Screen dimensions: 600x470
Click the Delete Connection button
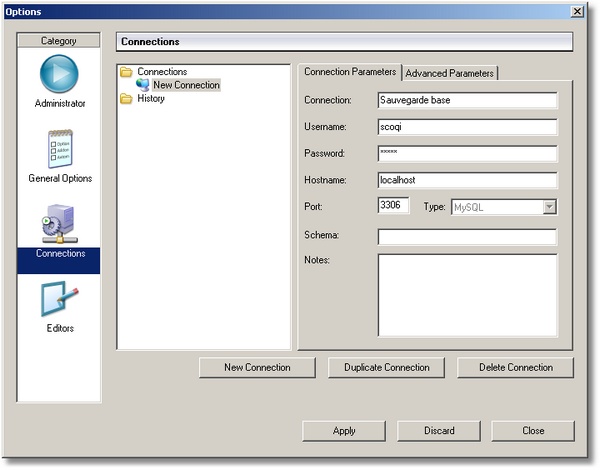pyautogui.click(x=515, y=367)
